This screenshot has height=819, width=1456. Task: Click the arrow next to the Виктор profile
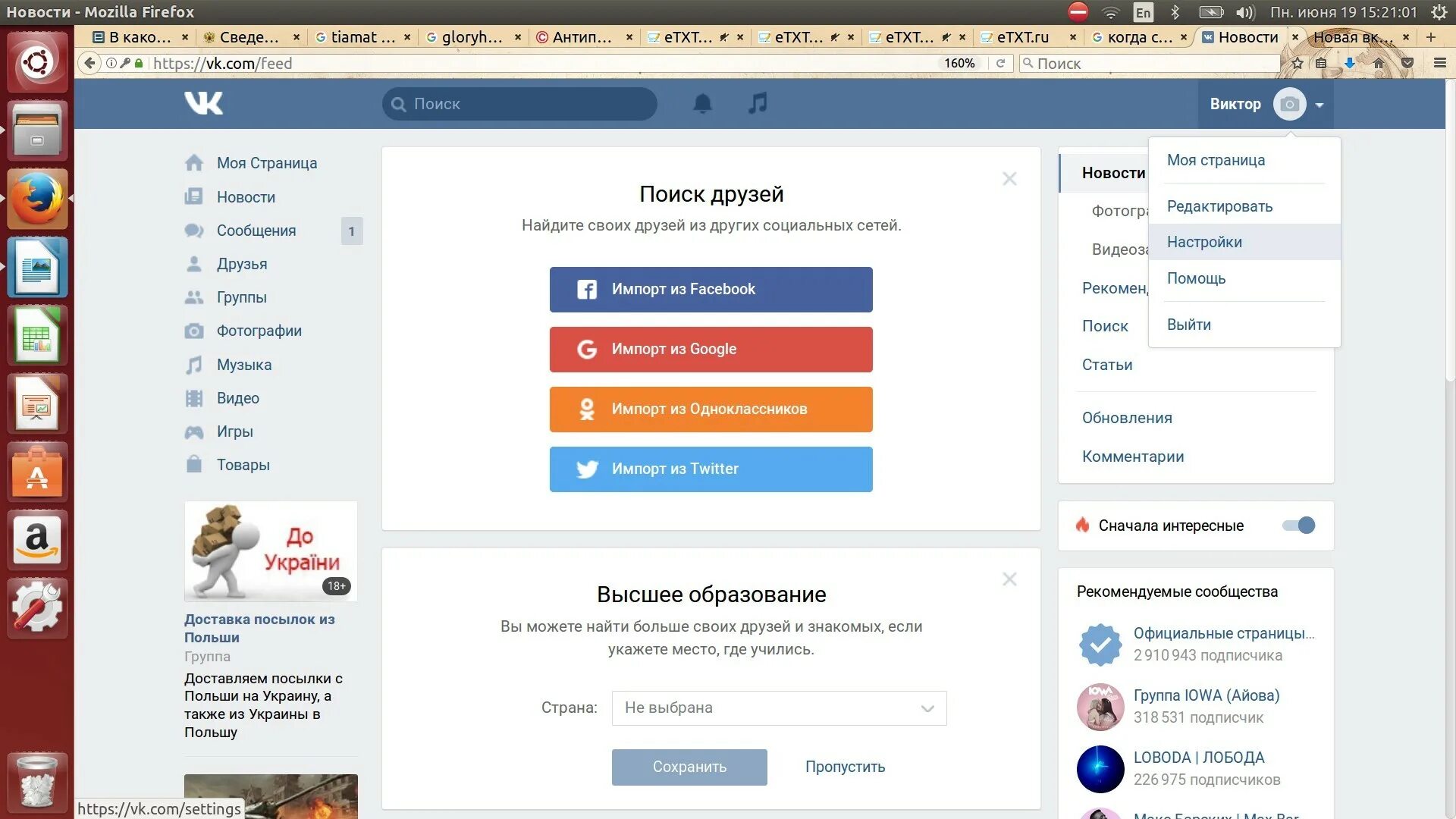pos(1319,105)
